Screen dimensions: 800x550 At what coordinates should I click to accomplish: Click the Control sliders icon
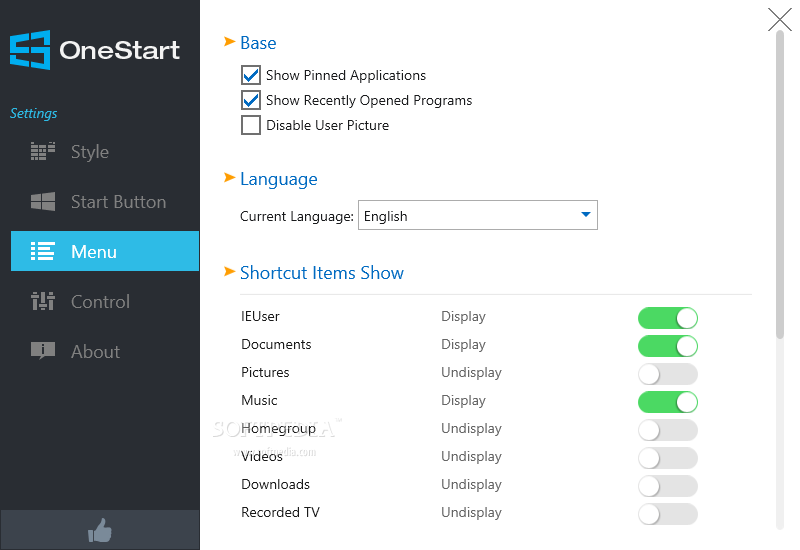coord(43,301)
